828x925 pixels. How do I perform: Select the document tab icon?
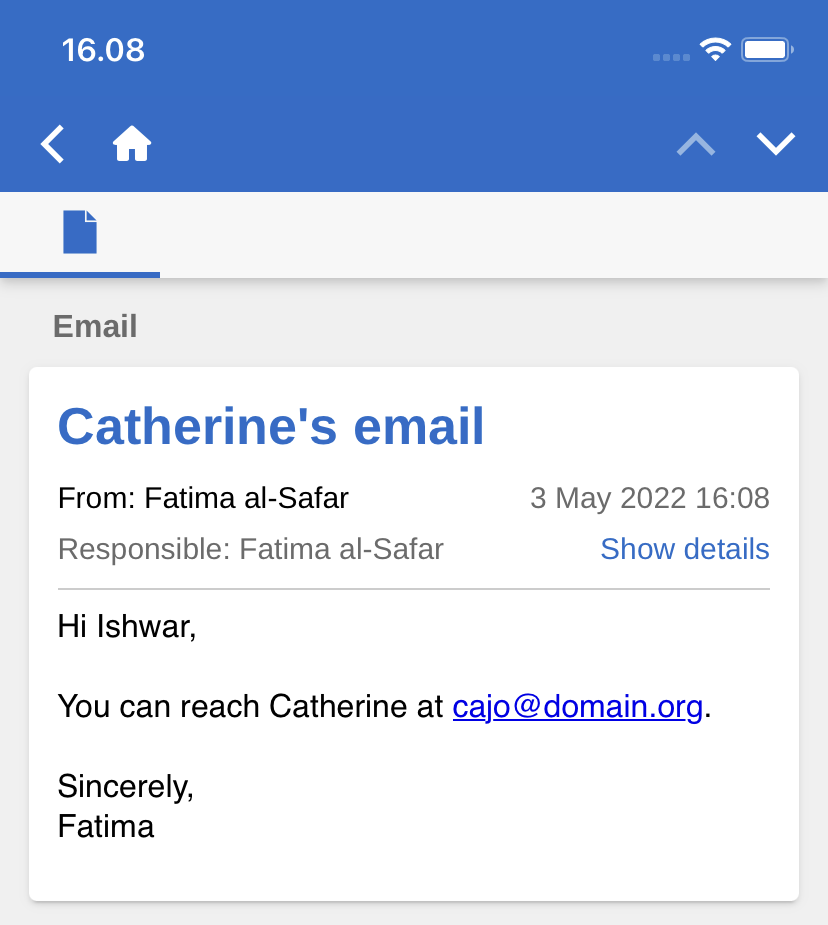pos(80,232)
